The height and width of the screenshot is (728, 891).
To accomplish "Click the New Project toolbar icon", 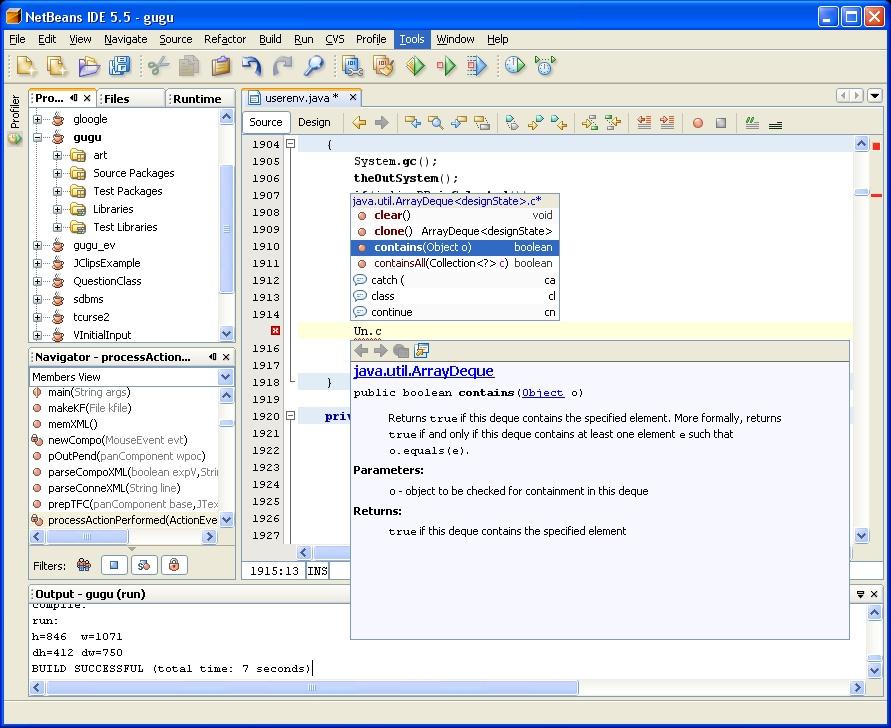I will tap(57, 66).
